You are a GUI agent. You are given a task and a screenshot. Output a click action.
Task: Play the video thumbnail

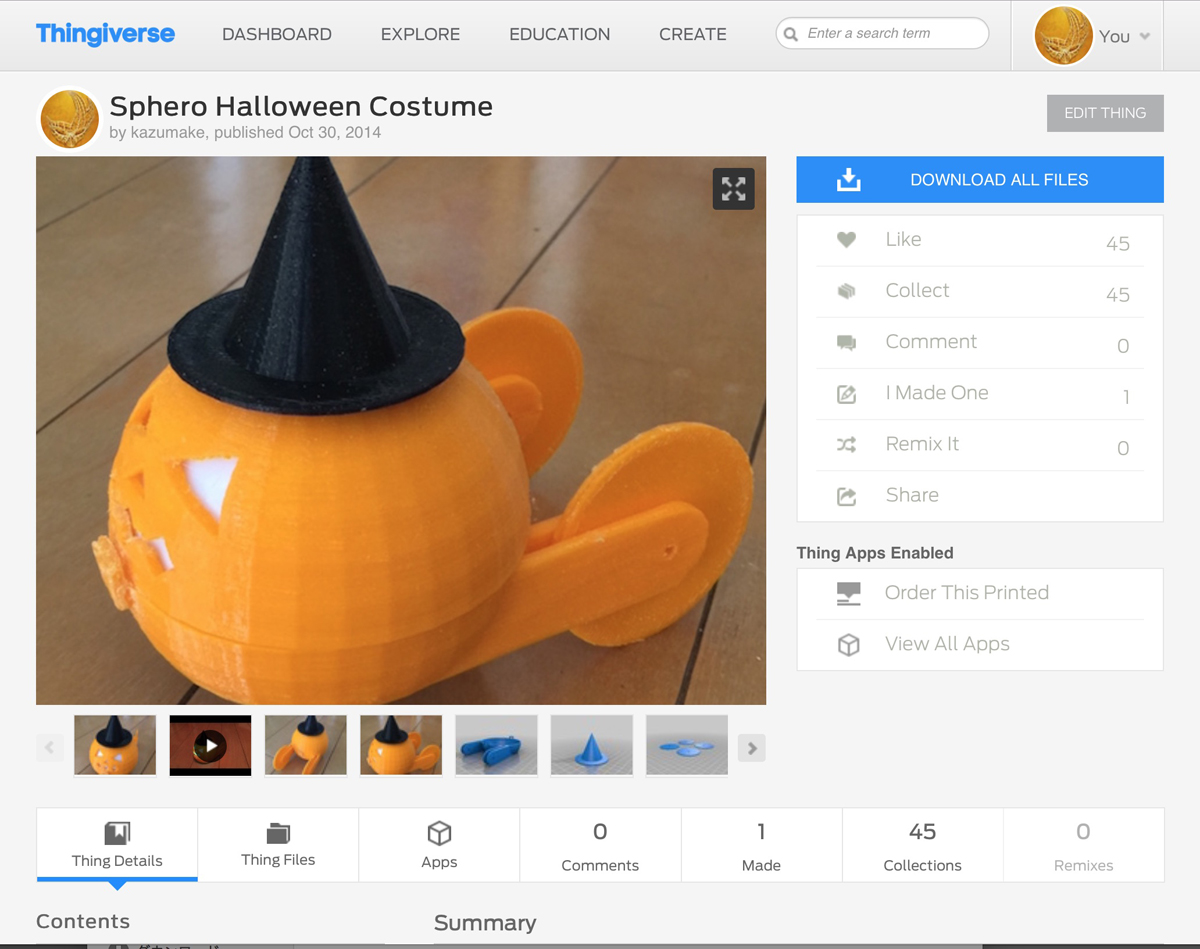click(x=210, y=745)
